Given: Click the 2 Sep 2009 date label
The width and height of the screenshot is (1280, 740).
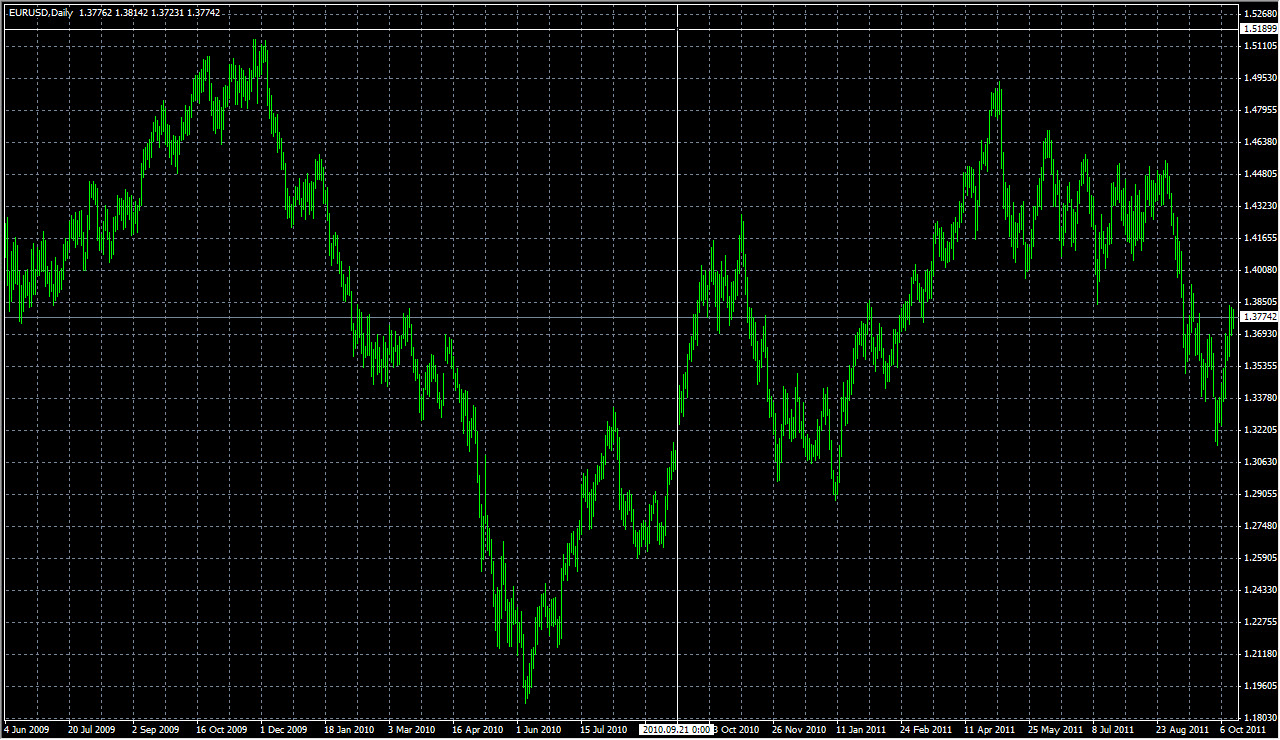Looking at the screenshot, I should click(156, 730).
